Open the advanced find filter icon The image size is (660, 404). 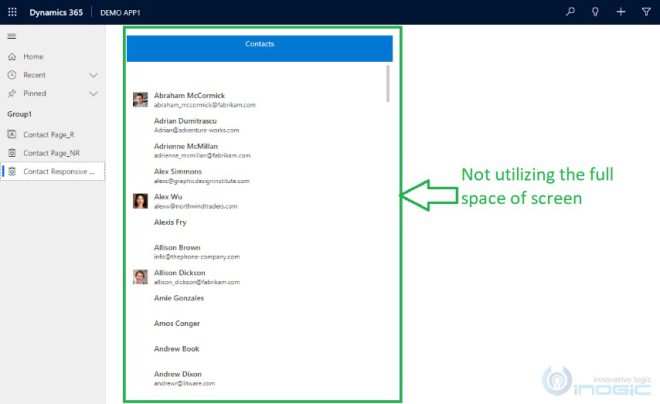[x=645, y=12]
